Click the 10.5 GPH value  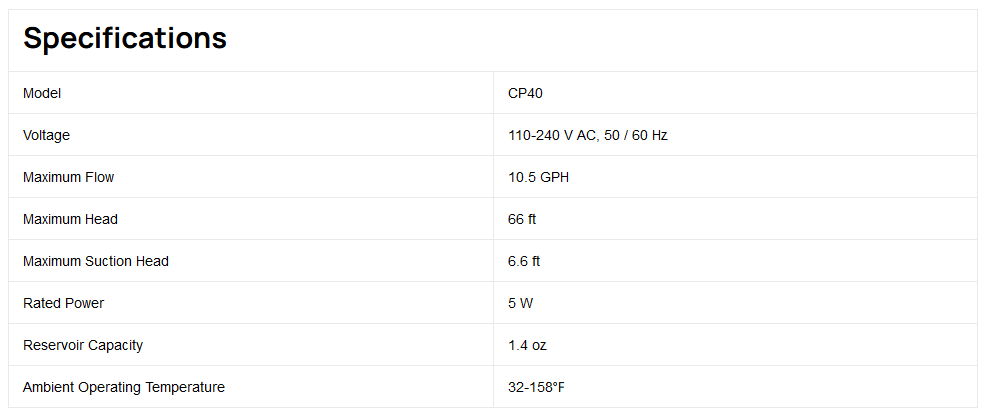539,177
